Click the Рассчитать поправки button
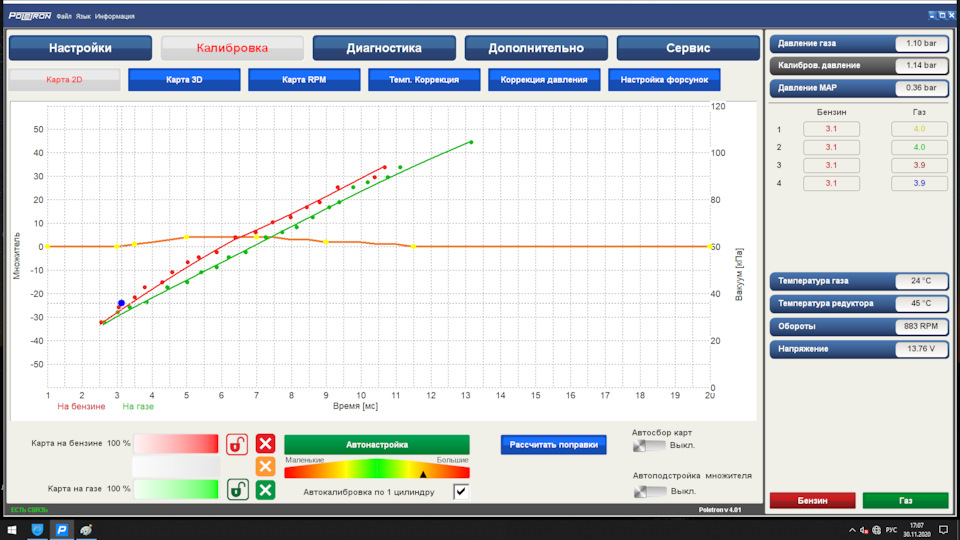The height and width of the screenshot is (540, 960). (553, 444)
